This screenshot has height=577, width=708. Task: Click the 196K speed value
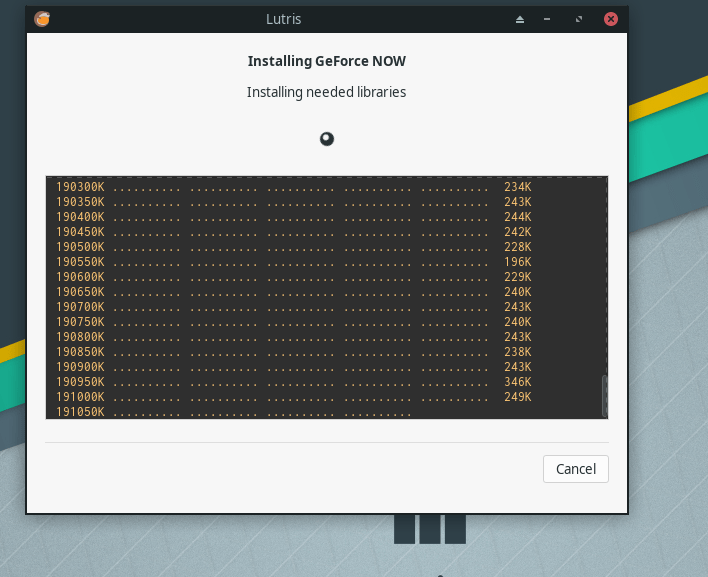pos(518,262)
